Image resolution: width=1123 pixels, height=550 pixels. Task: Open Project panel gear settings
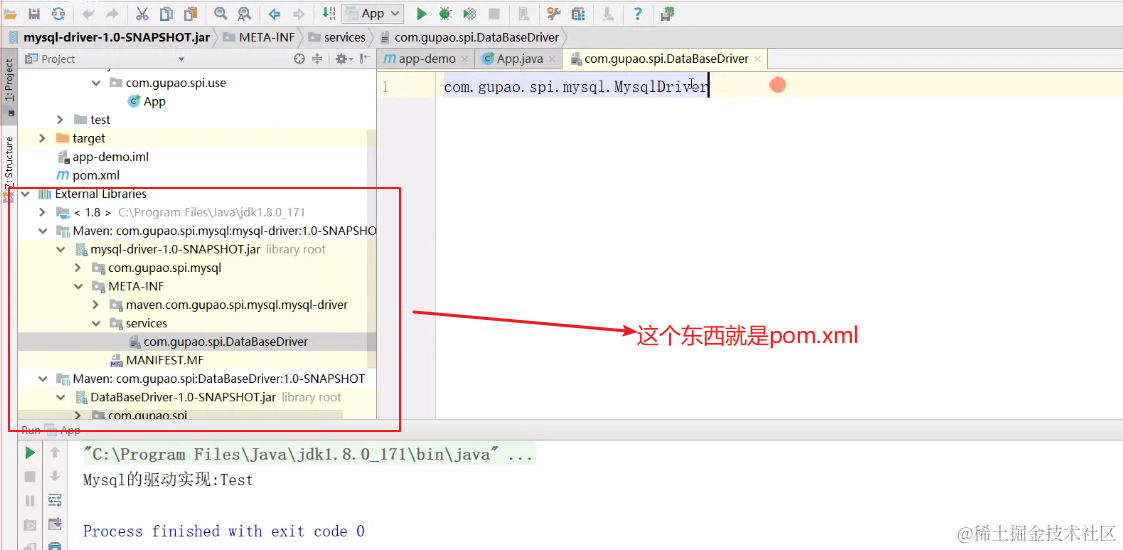click(343, 59)
